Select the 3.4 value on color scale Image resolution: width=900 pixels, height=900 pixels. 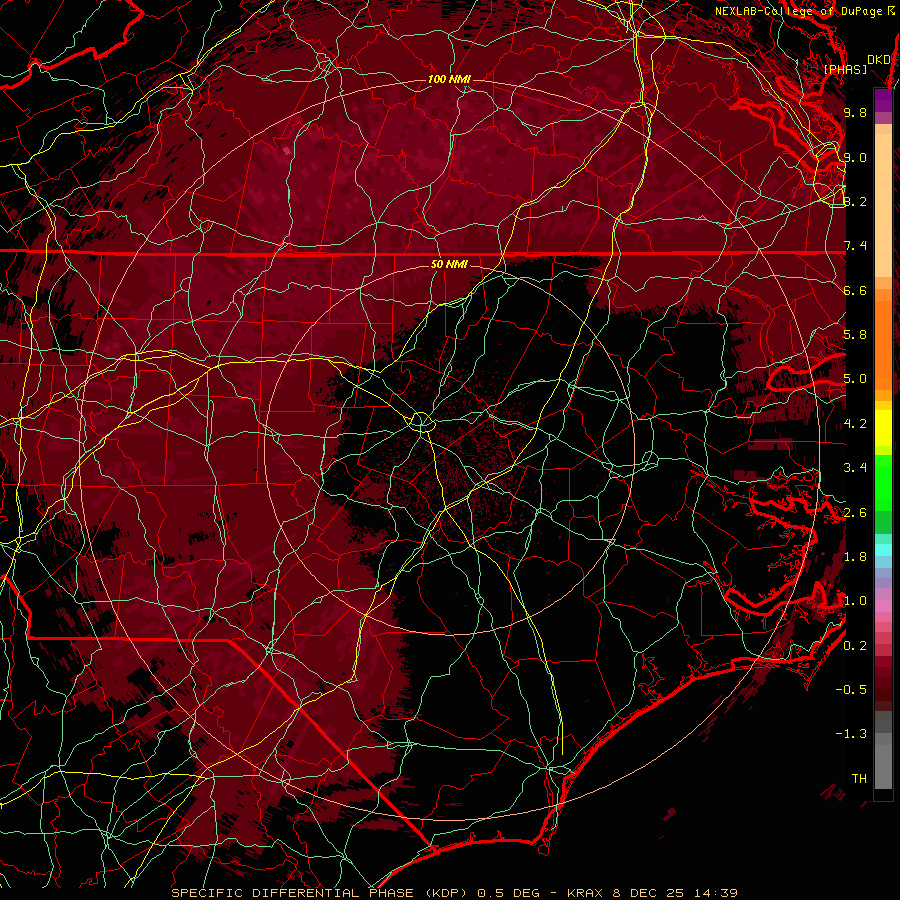(x=855, y=468)
